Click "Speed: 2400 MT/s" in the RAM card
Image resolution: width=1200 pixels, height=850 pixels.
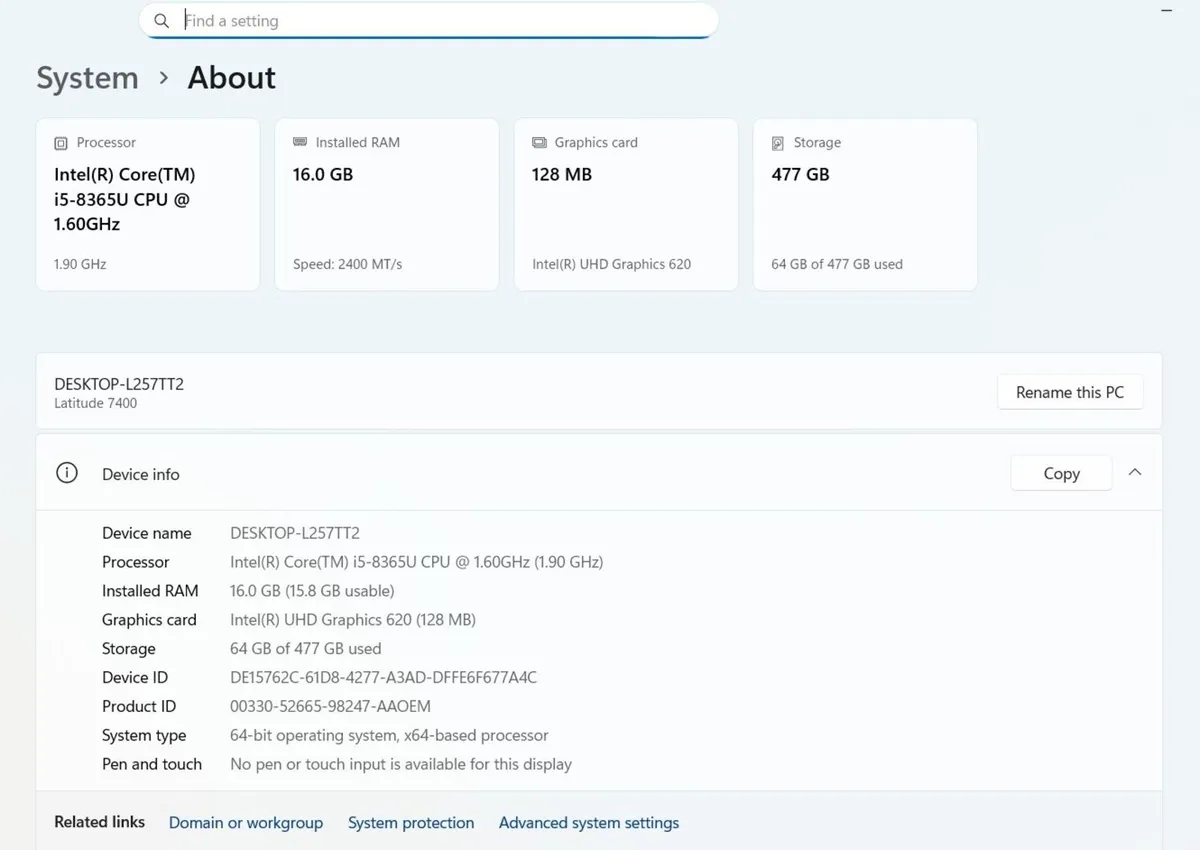[x=348, y=264]
